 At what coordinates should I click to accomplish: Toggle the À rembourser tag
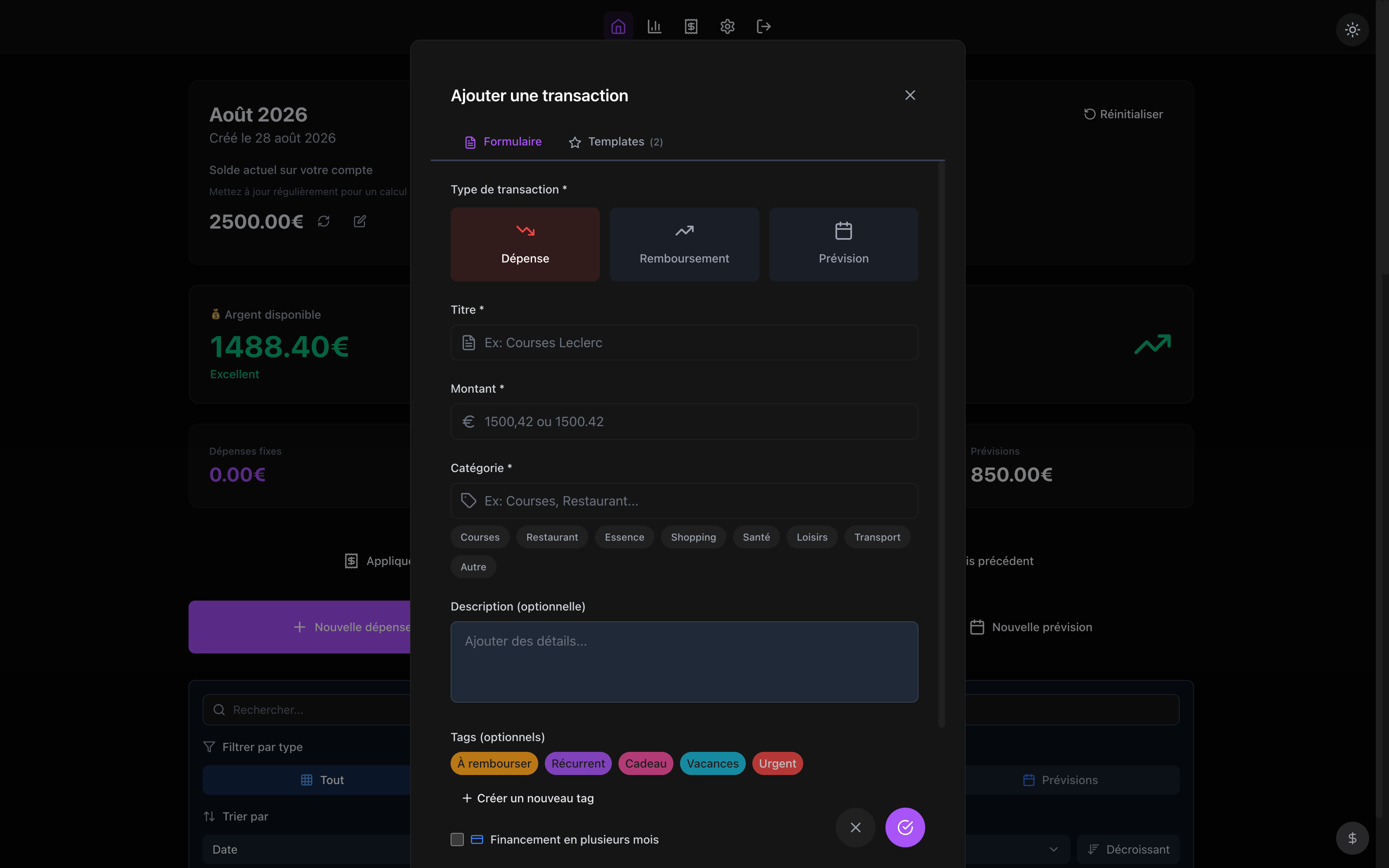tap(494, 763)
